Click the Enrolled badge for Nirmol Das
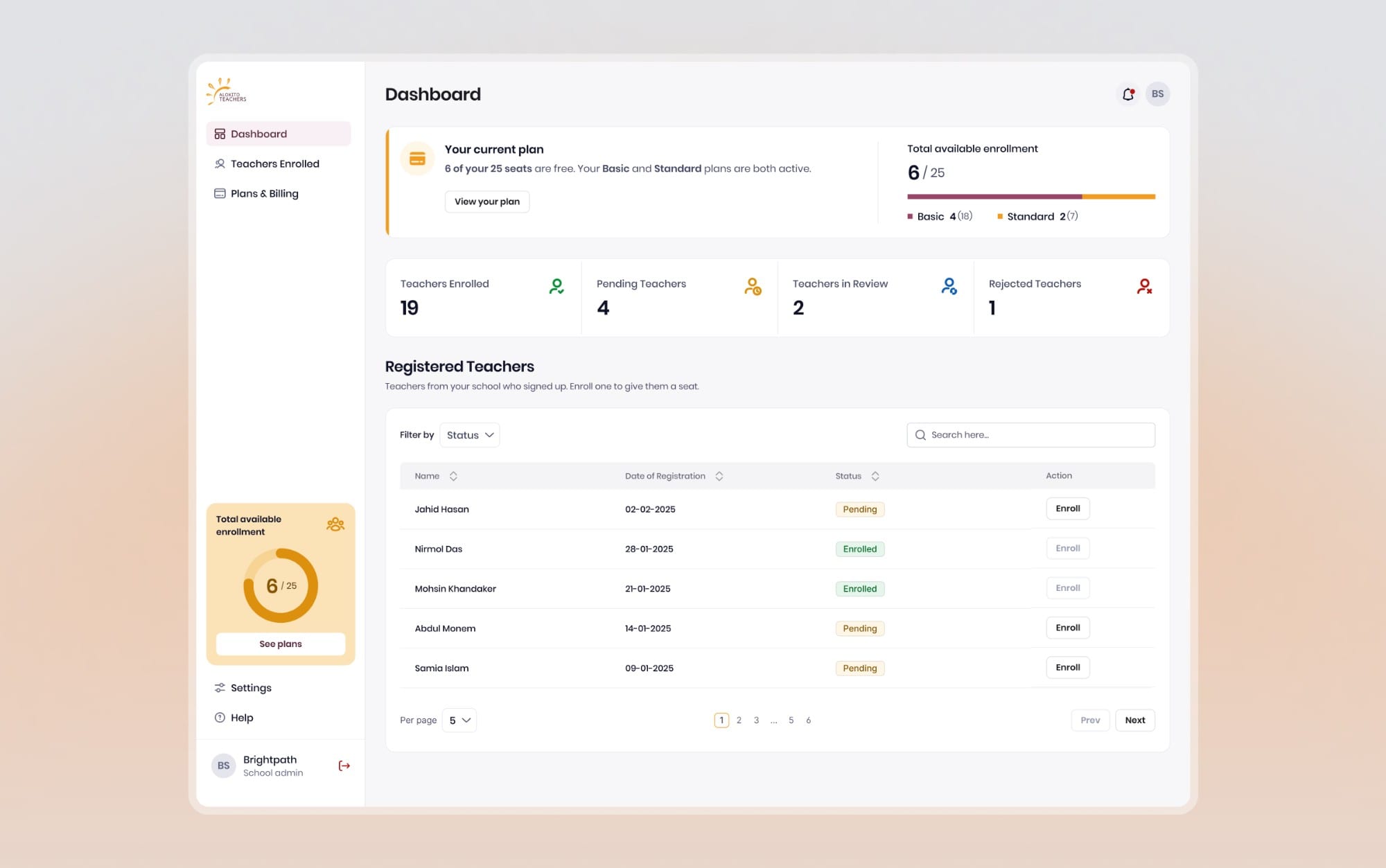Viewport: 1386px width, 868px height. click(860, 549)
